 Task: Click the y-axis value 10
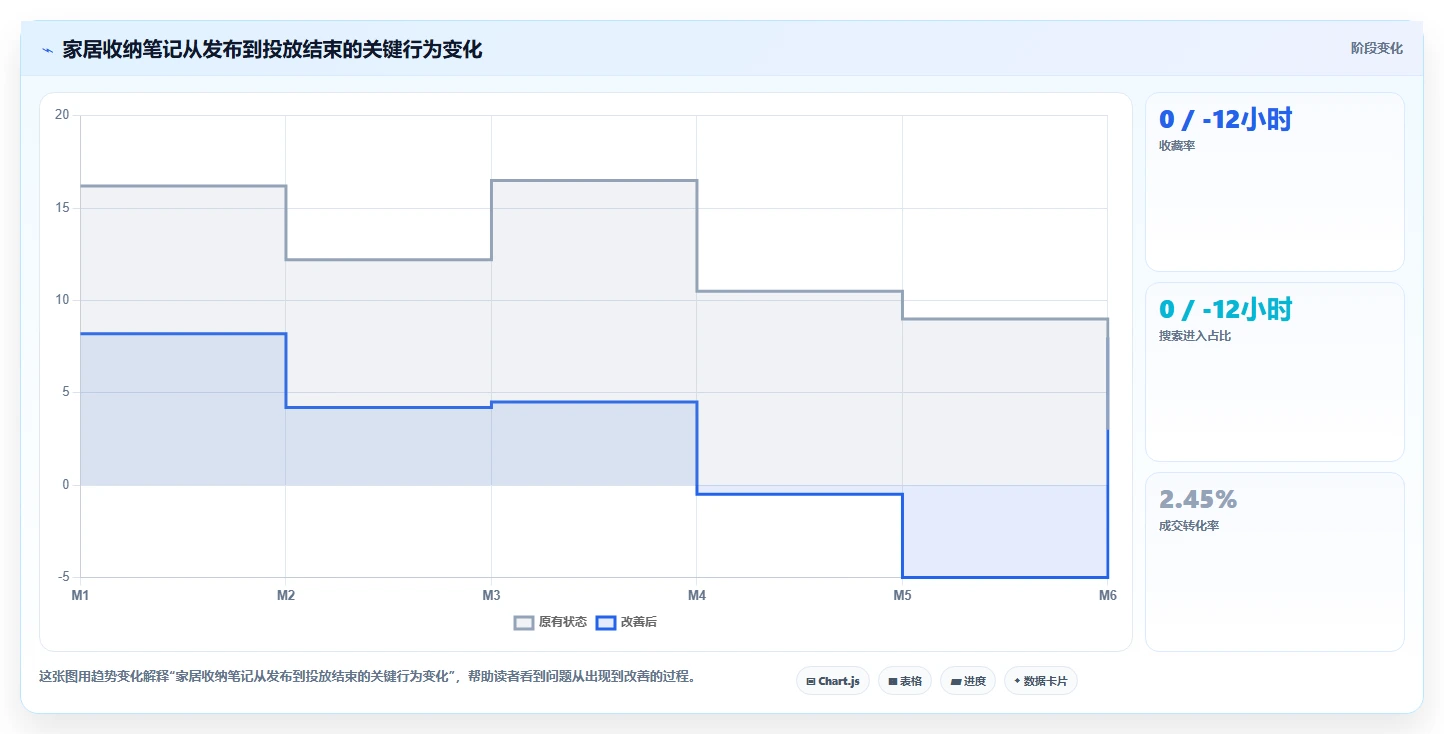pos(62,300)
